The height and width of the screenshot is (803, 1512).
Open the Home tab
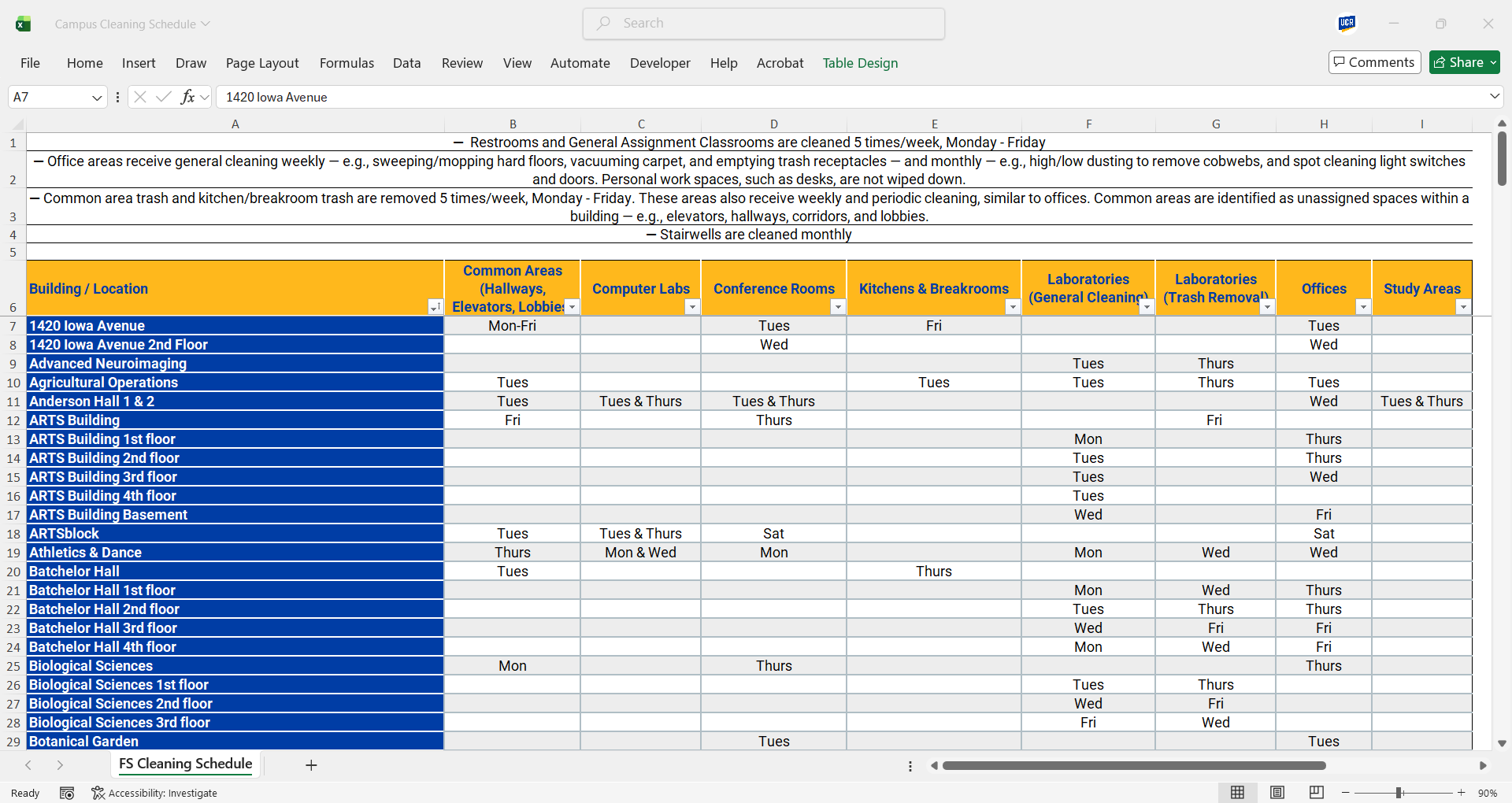[85, 63]
